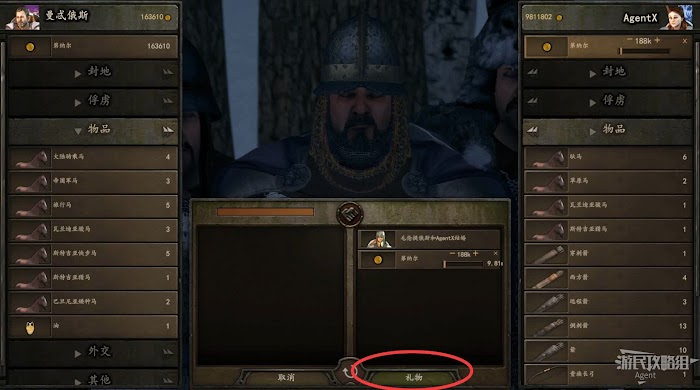
Task: Select the oil jar item 油 in left list
Action: tap(93, 326)
